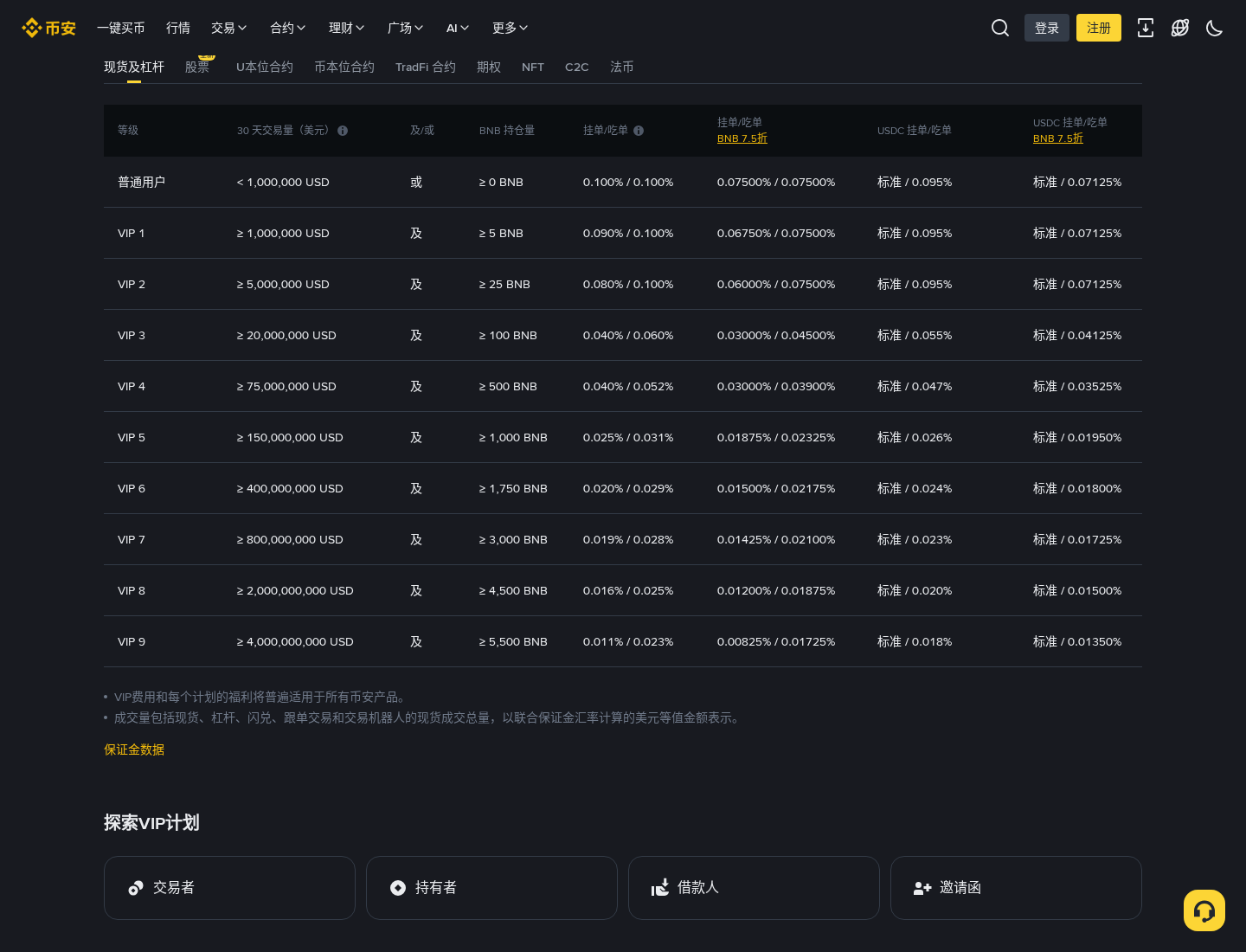Click the yellow 注册 button

tap(1099, 28)
